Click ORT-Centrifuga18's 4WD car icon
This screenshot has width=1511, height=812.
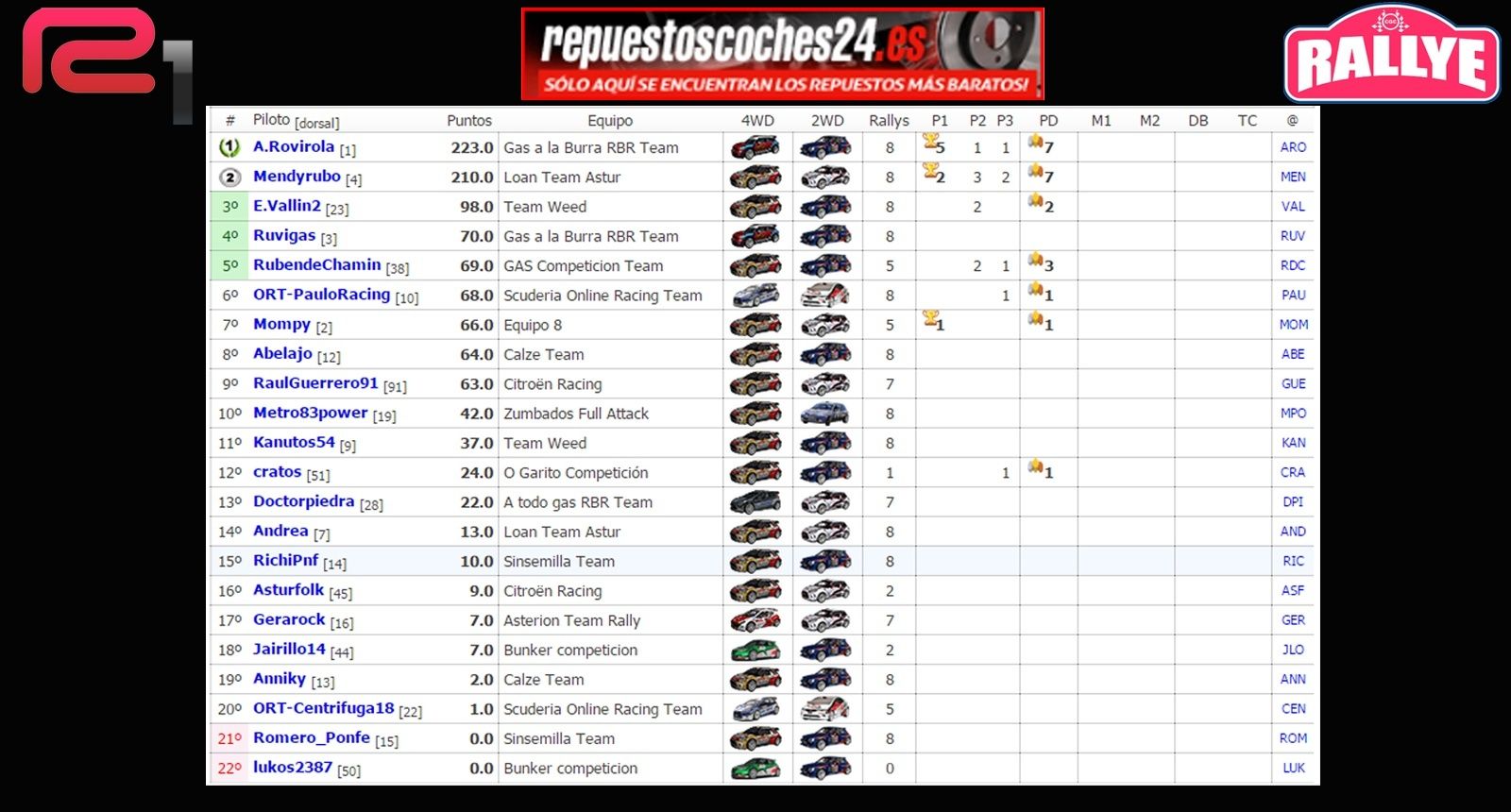pos(755,709)
